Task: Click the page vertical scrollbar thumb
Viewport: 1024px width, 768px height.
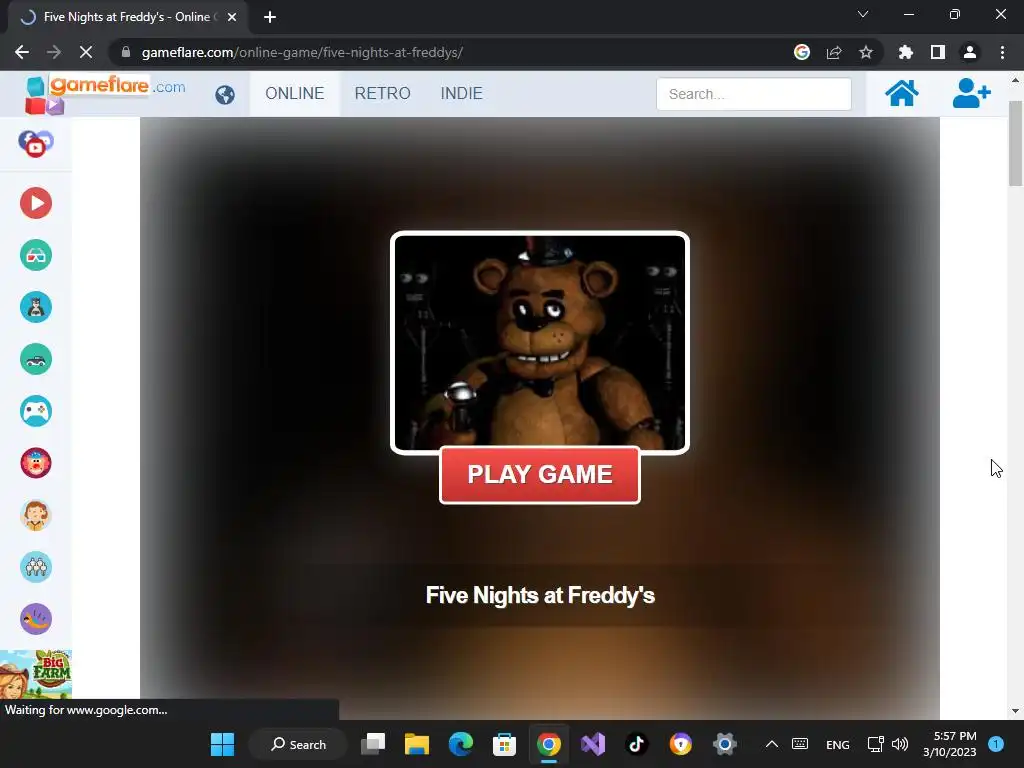Action: click(x=1015, y=144)
